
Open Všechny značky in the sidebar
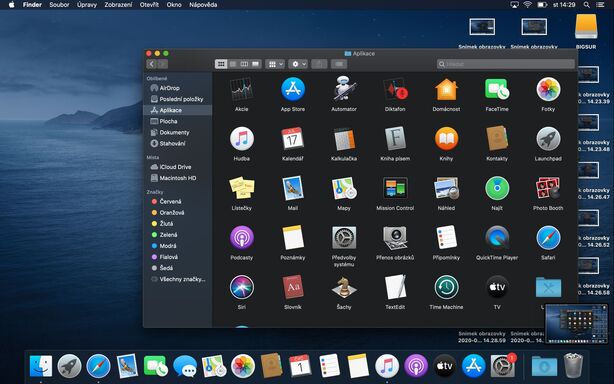(x=178, y=279)
